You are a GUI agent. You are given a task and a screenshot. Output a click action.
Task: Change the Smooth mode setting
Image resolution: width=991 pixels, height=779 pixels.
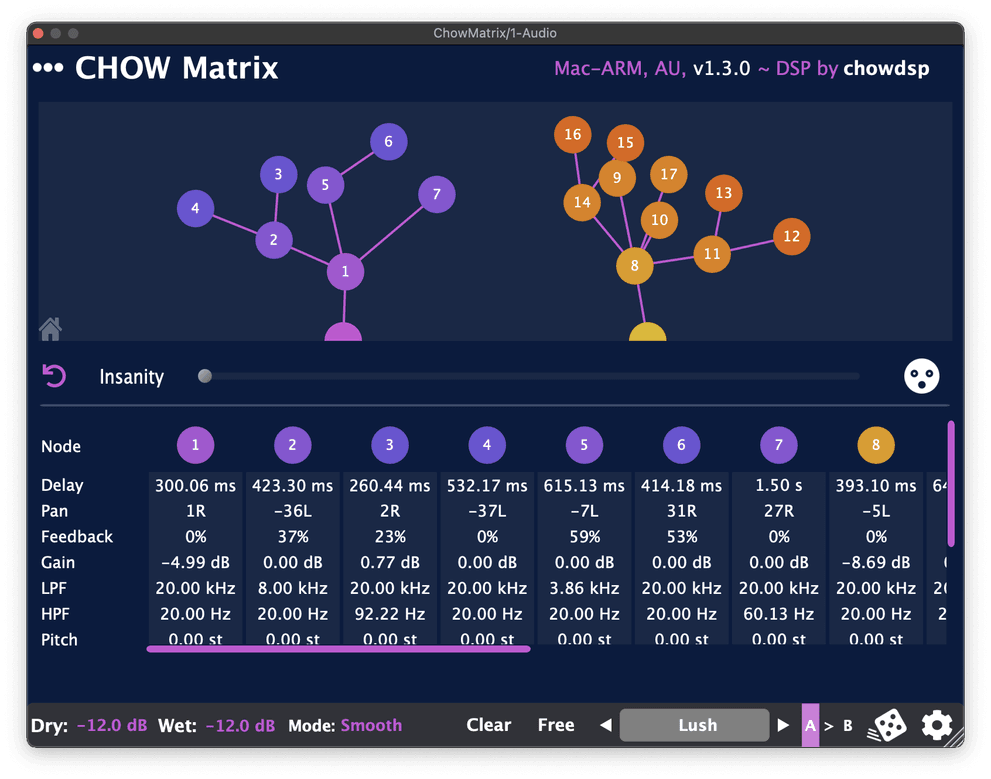(x=371, y=725)
